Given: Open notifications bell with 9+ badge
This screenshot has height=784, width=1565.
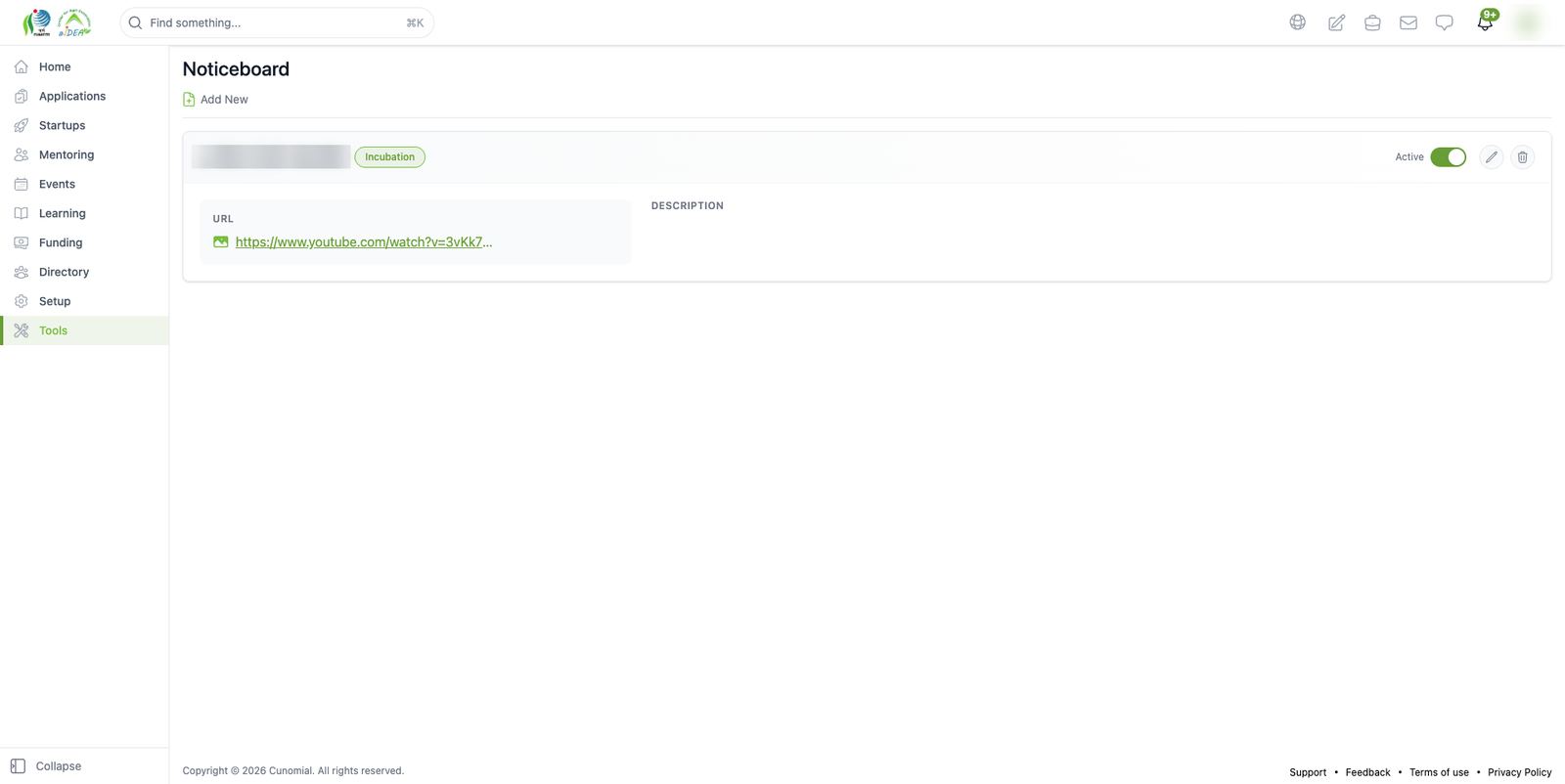Looking at the screenshot, I should 1486,22.
